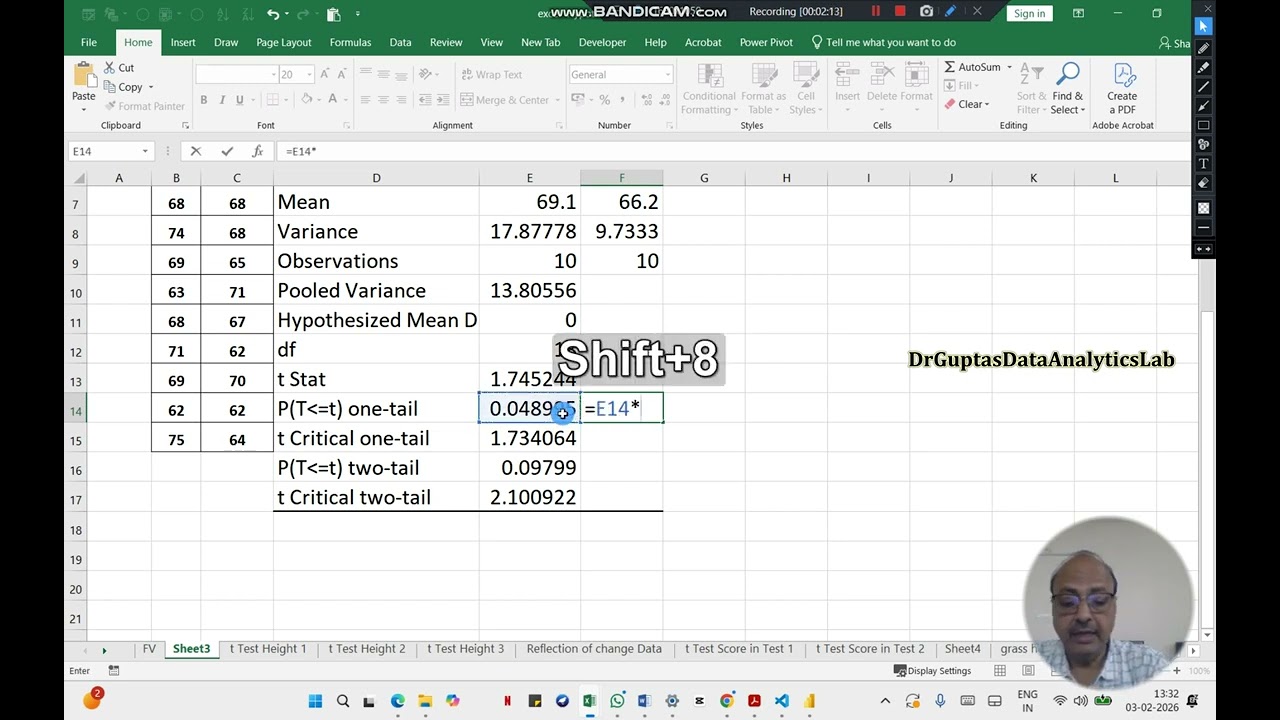Click the Increase Font Size icon
The image size is (1280, 720).
[323, 75]
